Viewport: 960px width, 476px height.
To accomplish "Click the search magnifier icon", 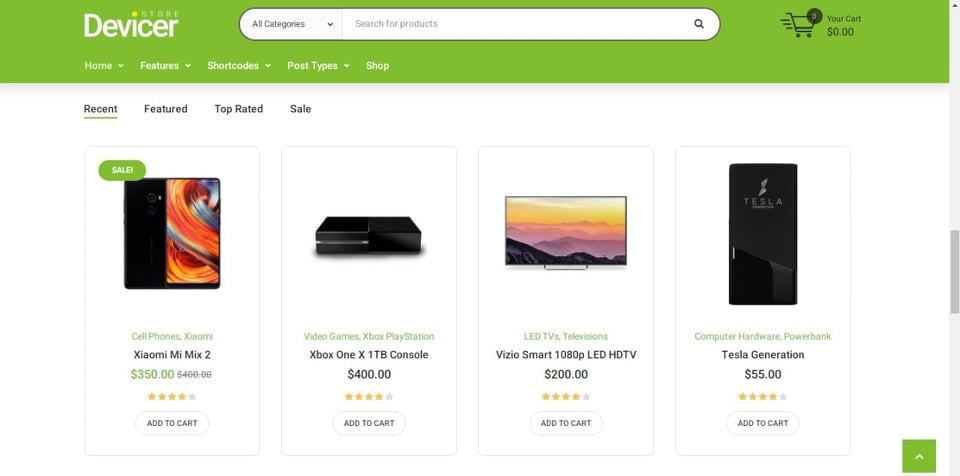I will 699,24.
